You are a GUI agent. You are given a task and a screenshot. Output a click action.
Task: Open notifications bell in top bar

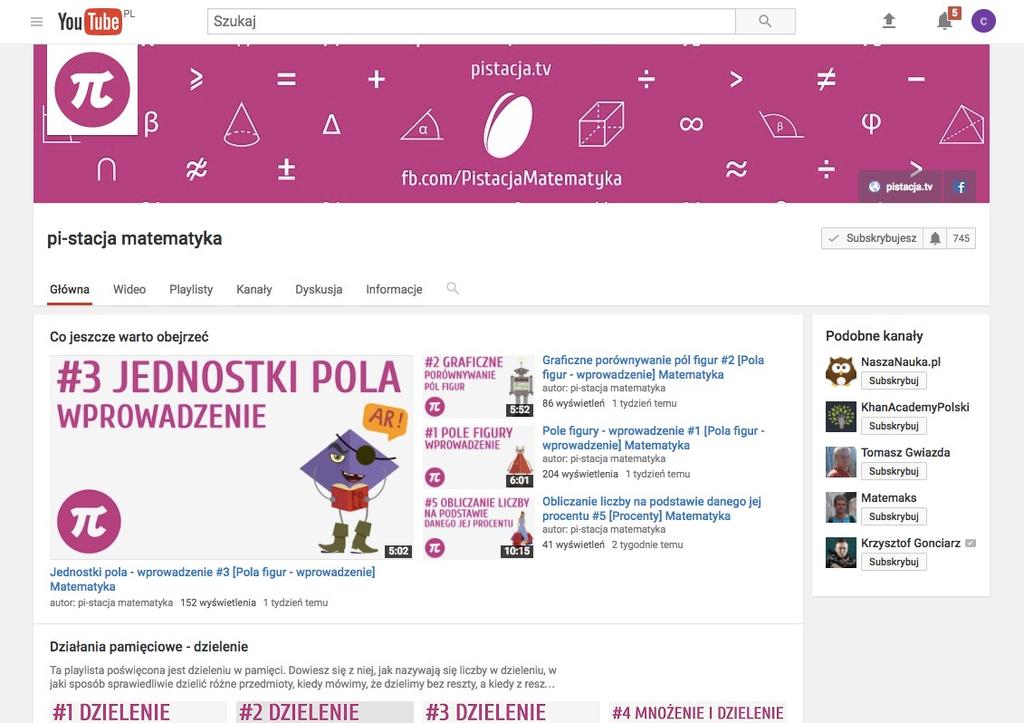coord(944,21)
